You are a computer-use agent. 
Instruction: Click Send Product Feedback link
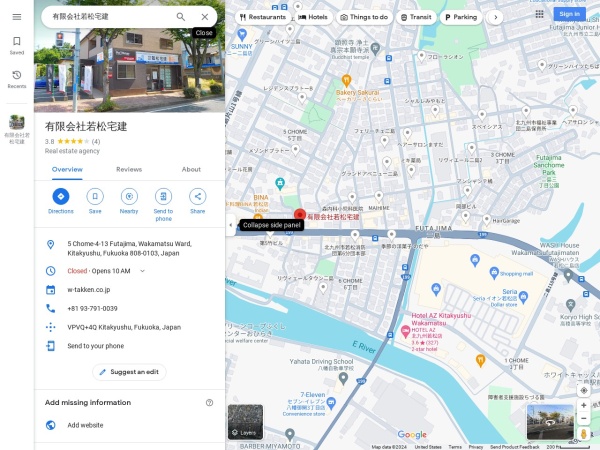point(514,447)
